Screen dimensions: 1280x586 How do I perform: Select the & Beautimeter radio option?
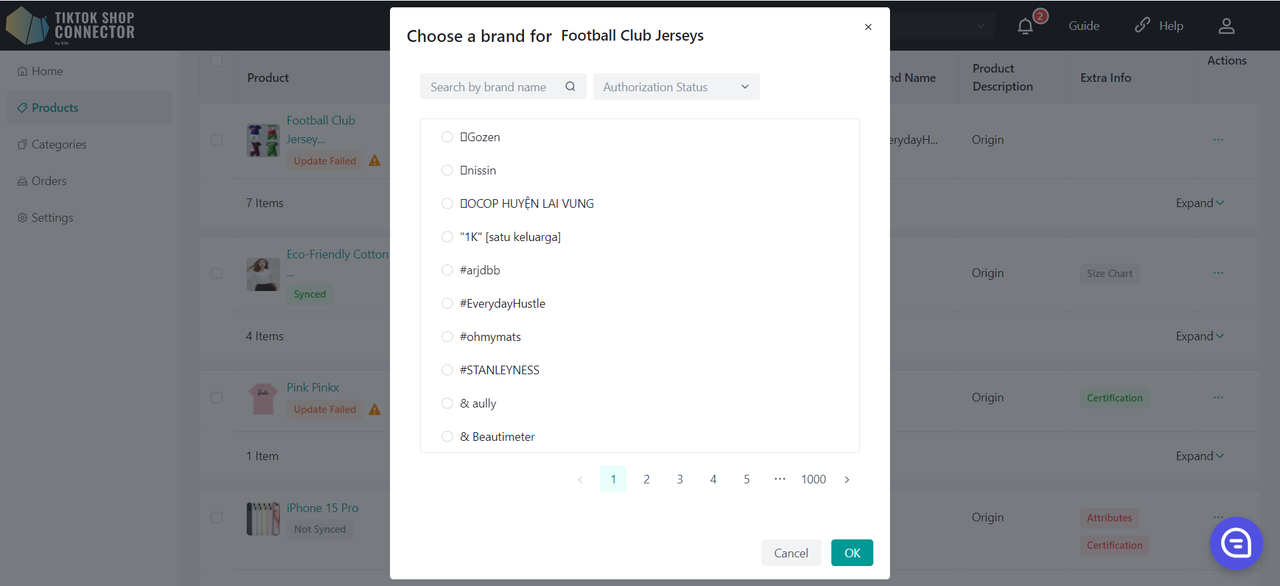[447, 436]
